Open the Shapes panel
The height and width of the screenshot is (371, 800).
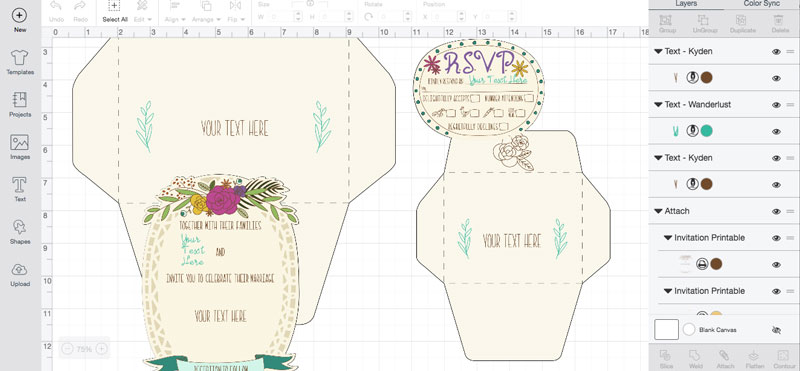pyautogui.click(x=20, y=232)
